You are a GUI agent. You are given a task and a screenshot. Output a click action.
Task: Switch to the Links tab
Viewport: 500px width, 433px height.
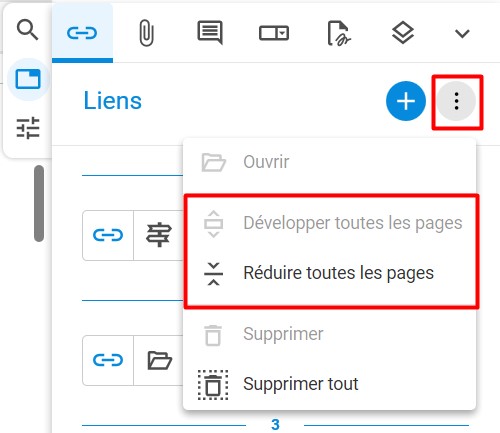pos(82,33)
